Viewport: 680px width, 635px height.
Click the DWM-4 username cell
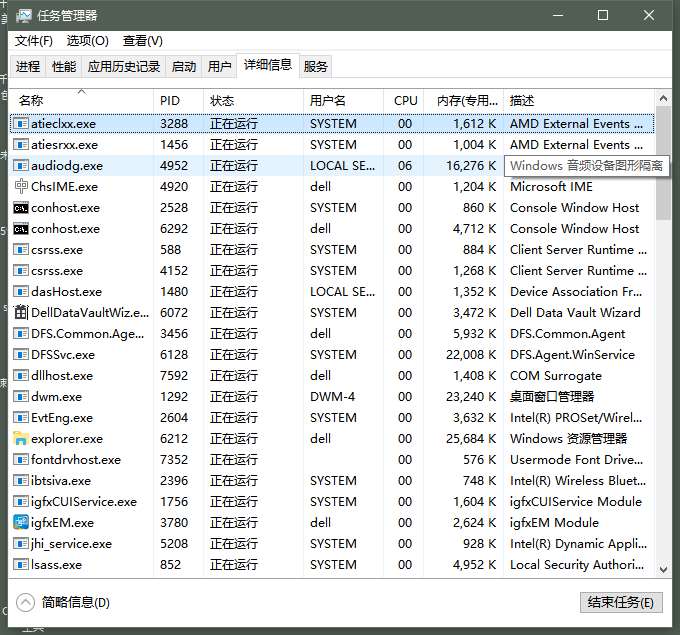click(x=333, y=396)
